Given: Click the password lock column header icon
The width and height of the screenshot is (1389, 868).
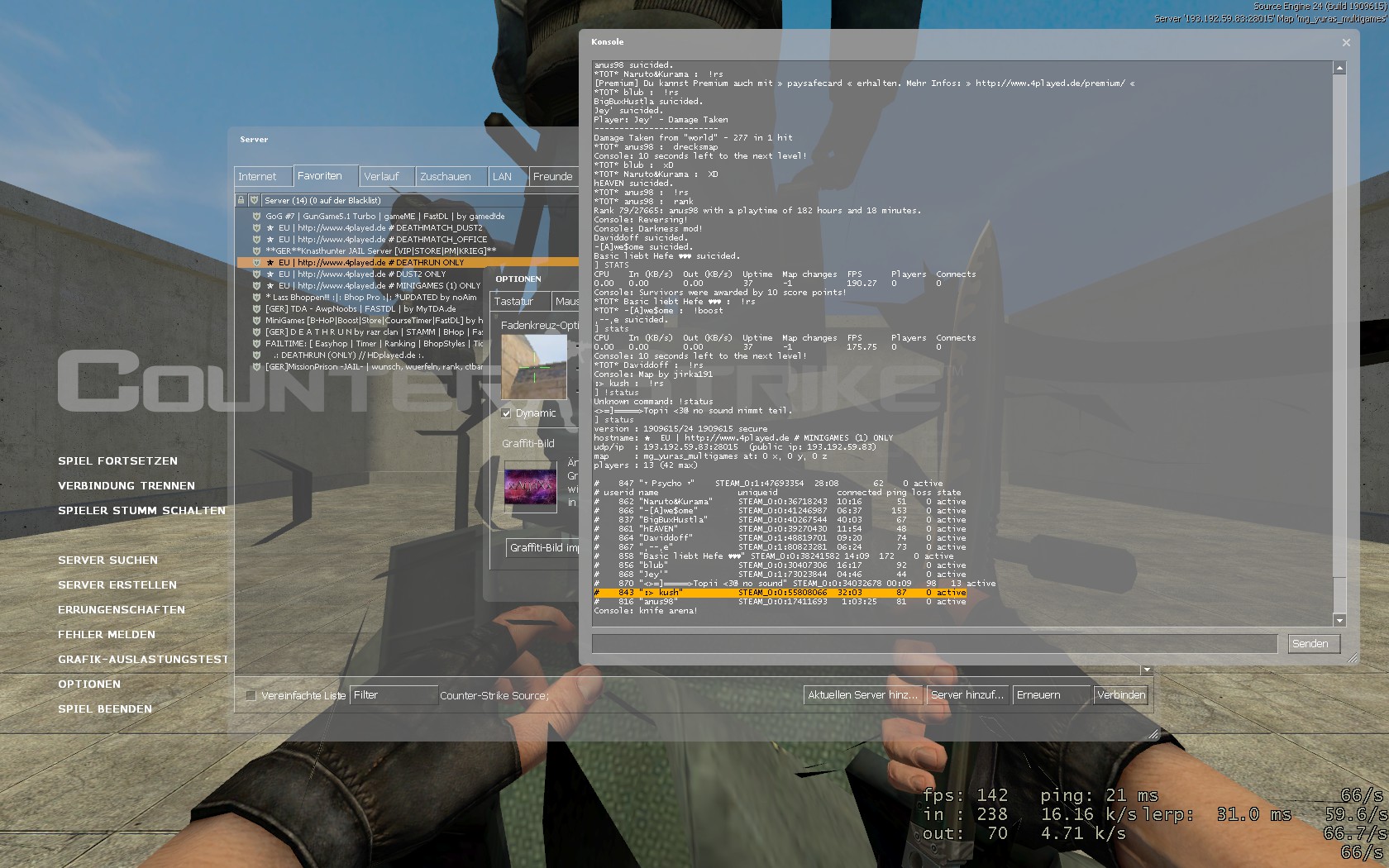Looking at the screenshot, I should click(241, 200).
